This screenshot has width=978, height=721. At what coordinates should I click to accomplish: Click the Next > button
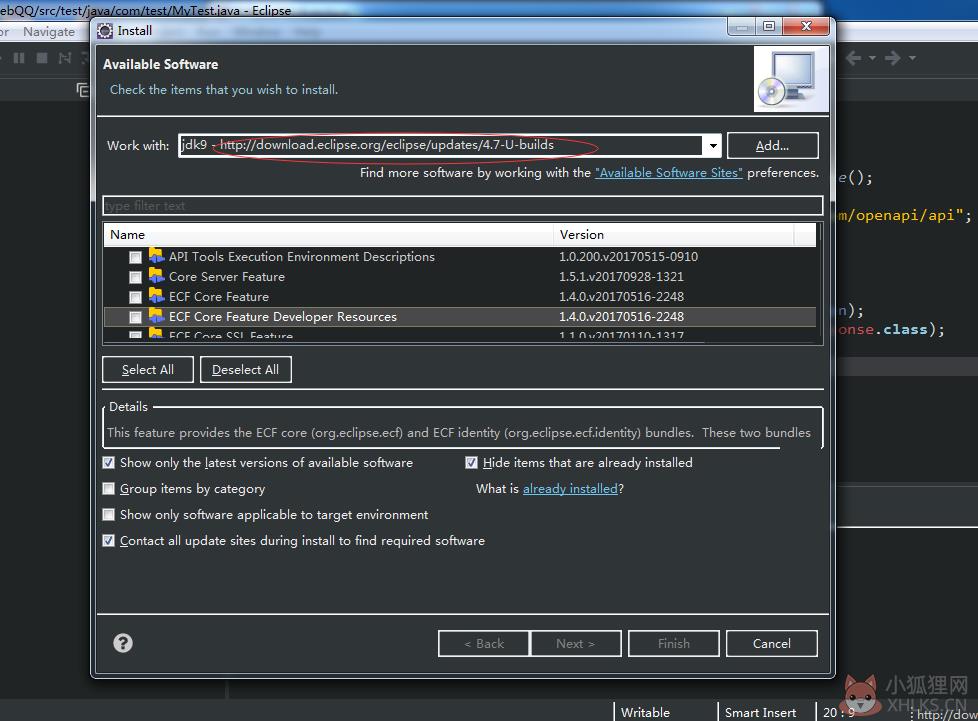[x=576, y=644]
